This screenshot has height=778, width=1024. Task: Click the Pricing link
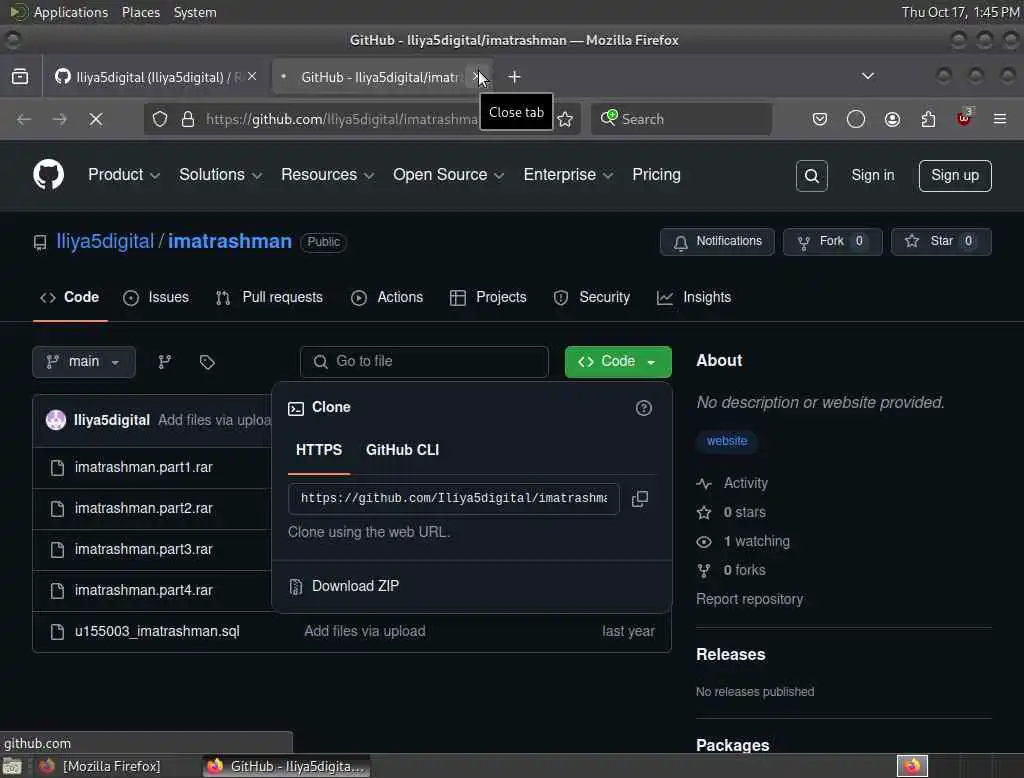point(656,175)
